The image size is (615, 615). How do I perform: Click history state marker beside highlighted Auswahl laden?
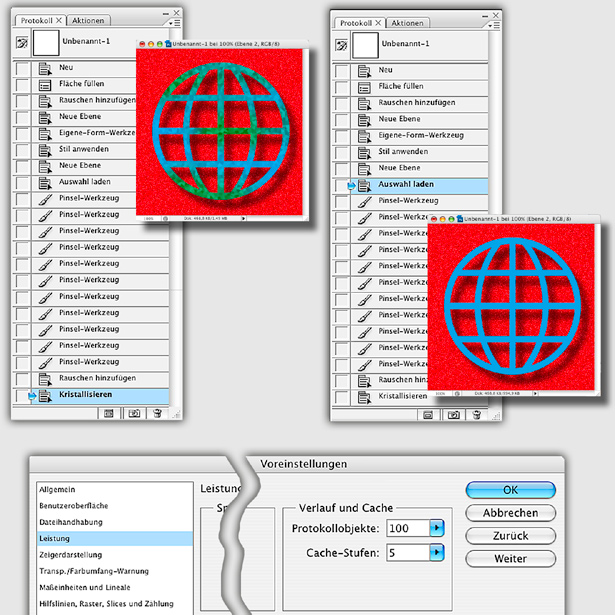click(351, 185)
